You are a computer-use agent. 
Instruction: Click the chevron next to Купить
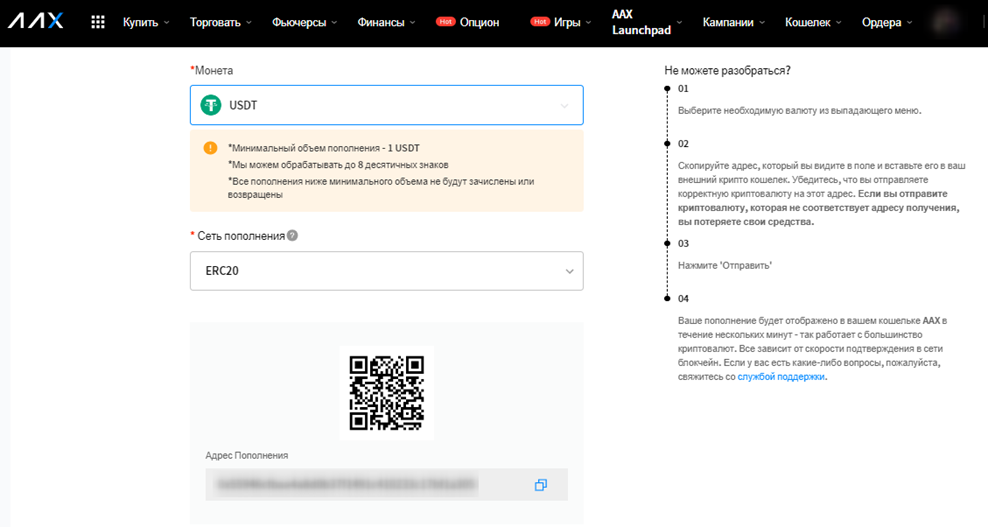(x=166, y=23)
